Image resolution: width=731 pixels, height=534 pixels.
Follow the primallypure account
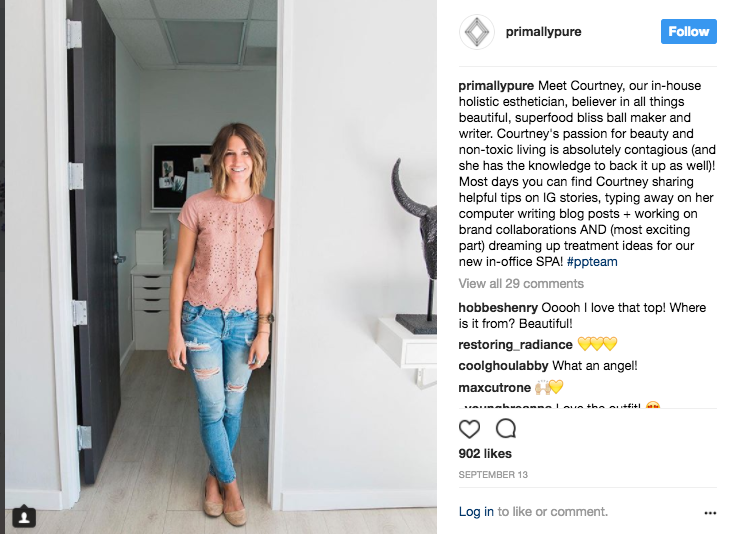689,31
